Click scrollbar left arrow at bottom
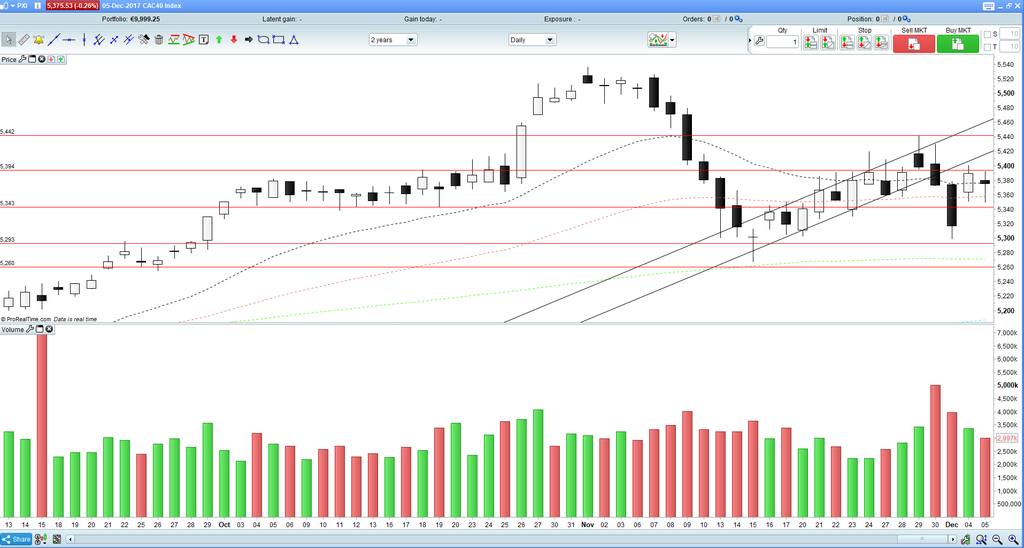1024x548 pixels. coord(71,540)
